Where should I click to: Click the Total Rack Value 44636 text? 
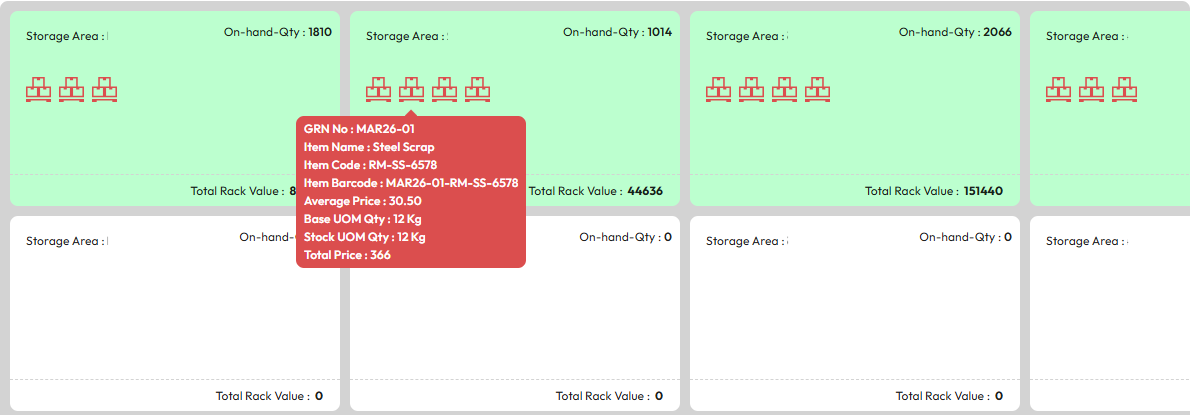pos(595,191)
